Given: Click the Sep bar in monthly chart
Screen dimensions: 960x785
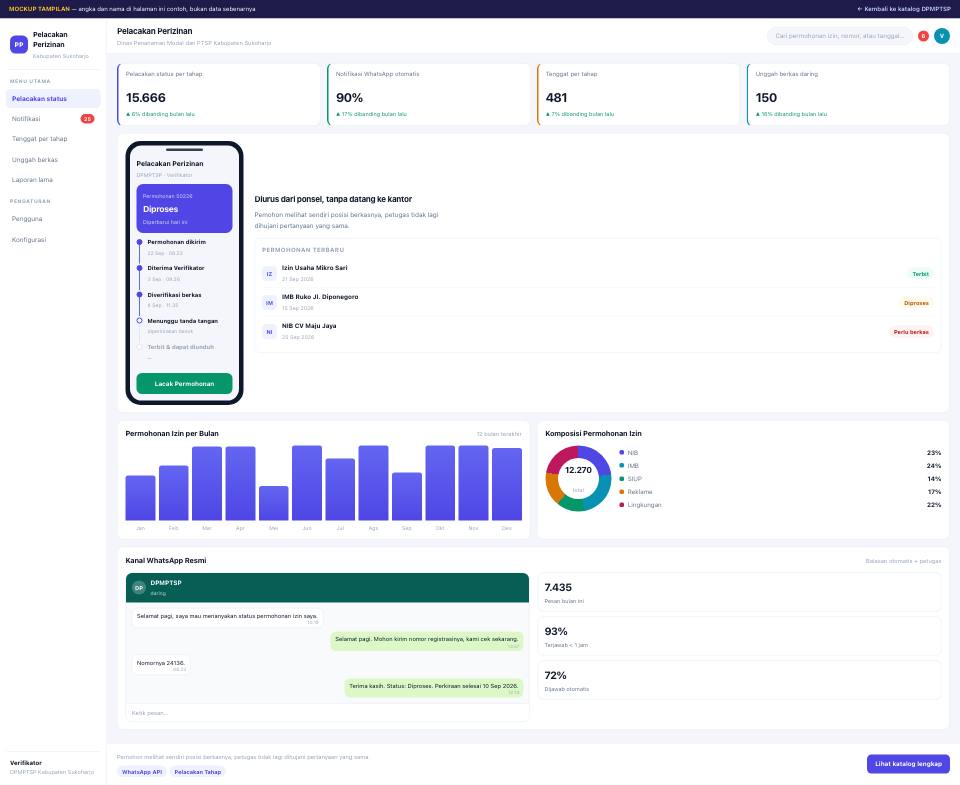Looking at the screenshot, I should [x=407, y=497].
